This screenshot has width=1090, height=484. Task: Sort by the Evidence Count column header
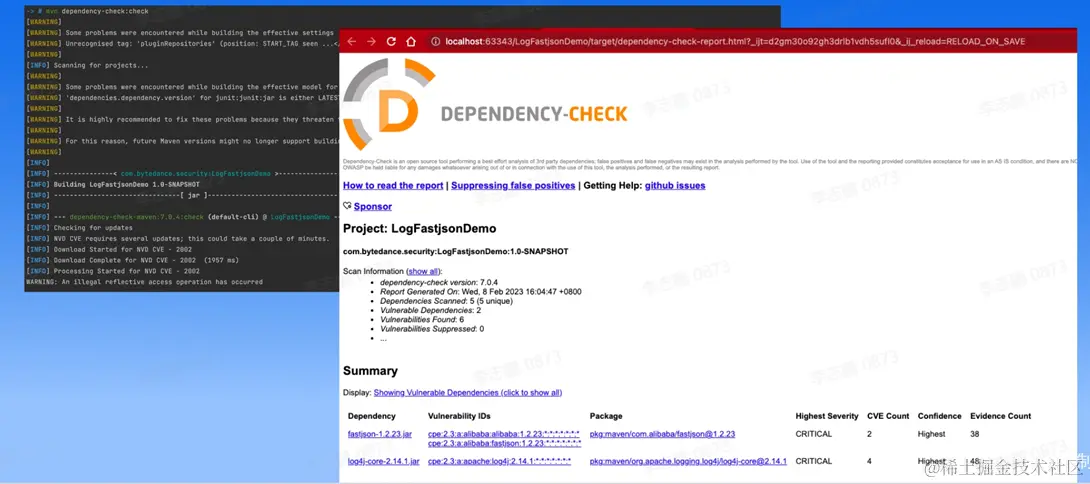(x=1001, y=416)
